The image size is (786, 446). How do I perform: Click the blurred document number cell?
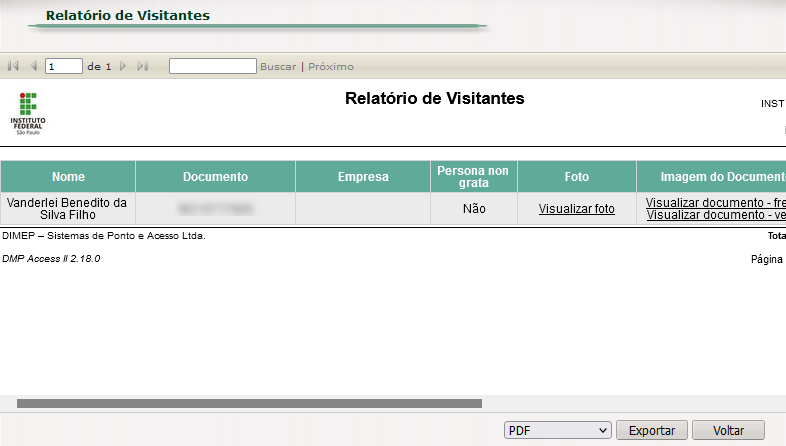coord(215,208)
